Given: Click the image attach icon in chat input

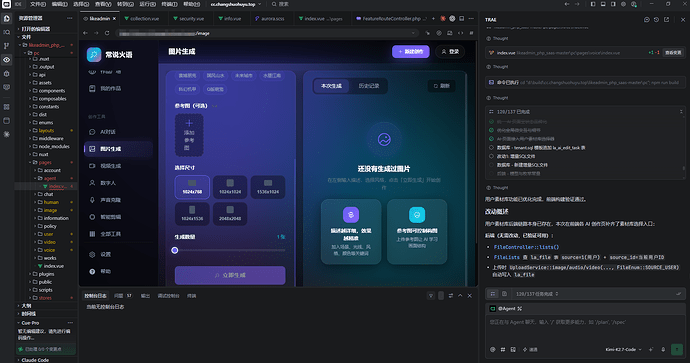Looking at the screenshot, I should tap(513, 349).
